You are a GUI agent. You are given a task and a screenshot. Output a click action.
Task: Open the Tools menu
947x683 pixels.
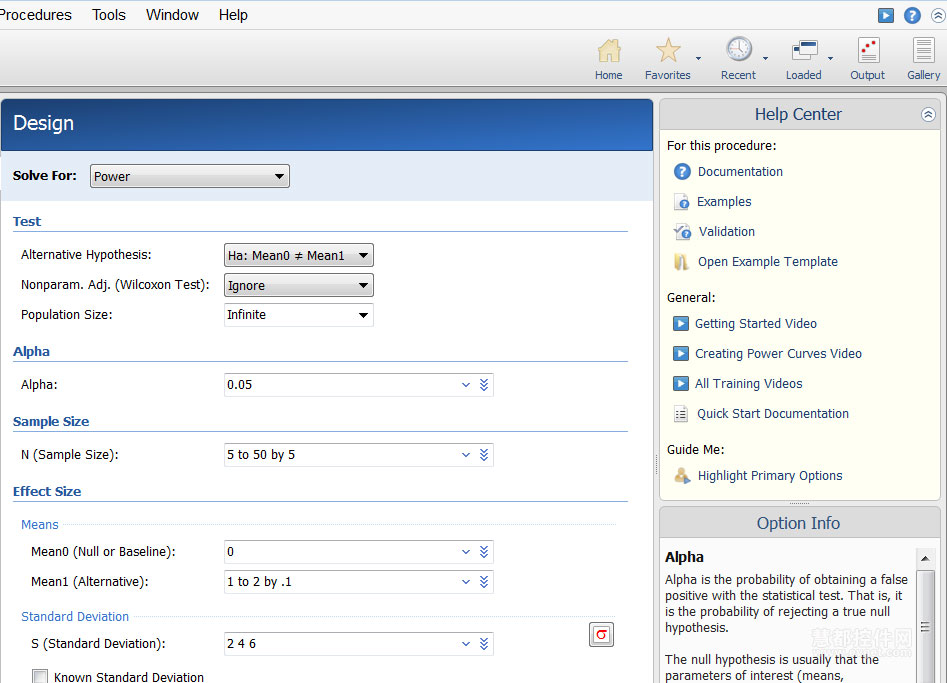(109, 15)
